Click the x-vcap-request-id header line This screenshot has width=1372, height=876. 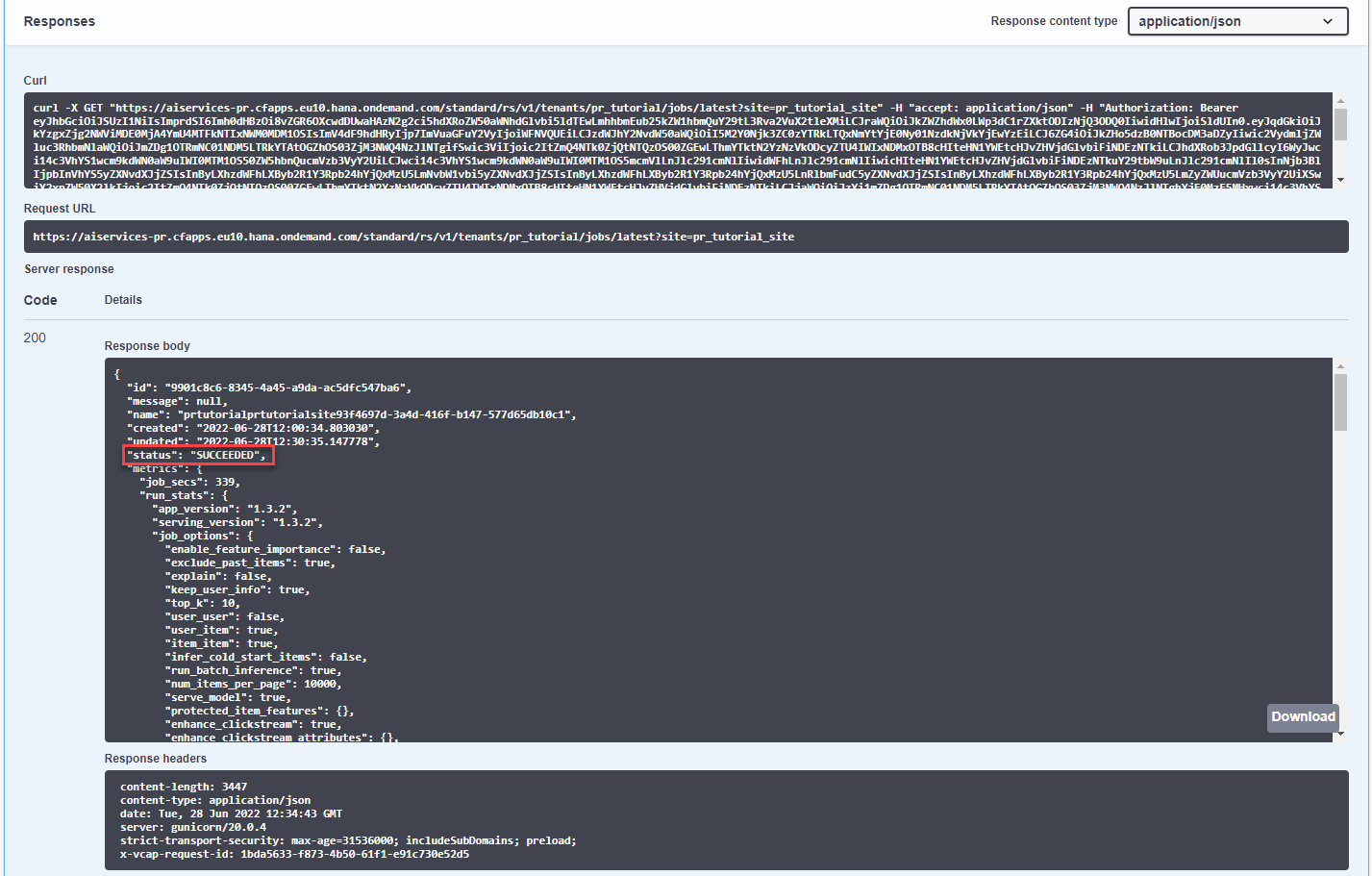point(294,854)
